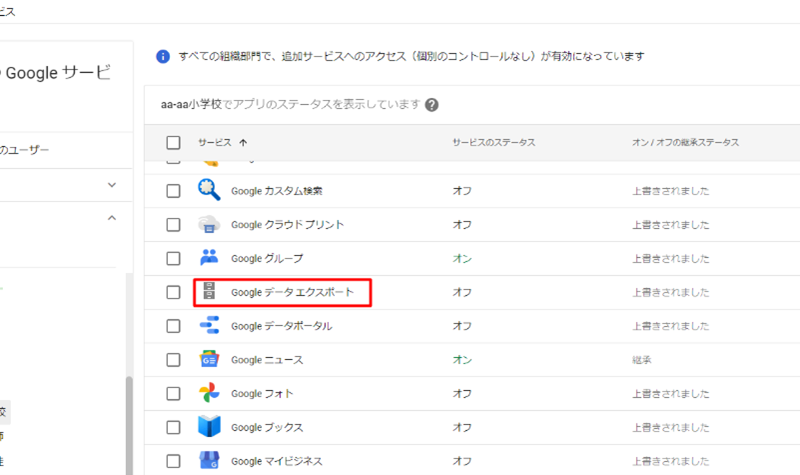Click the Google マイビジネス store icon
Screen dimensions: 800x475
coord(209,460)
